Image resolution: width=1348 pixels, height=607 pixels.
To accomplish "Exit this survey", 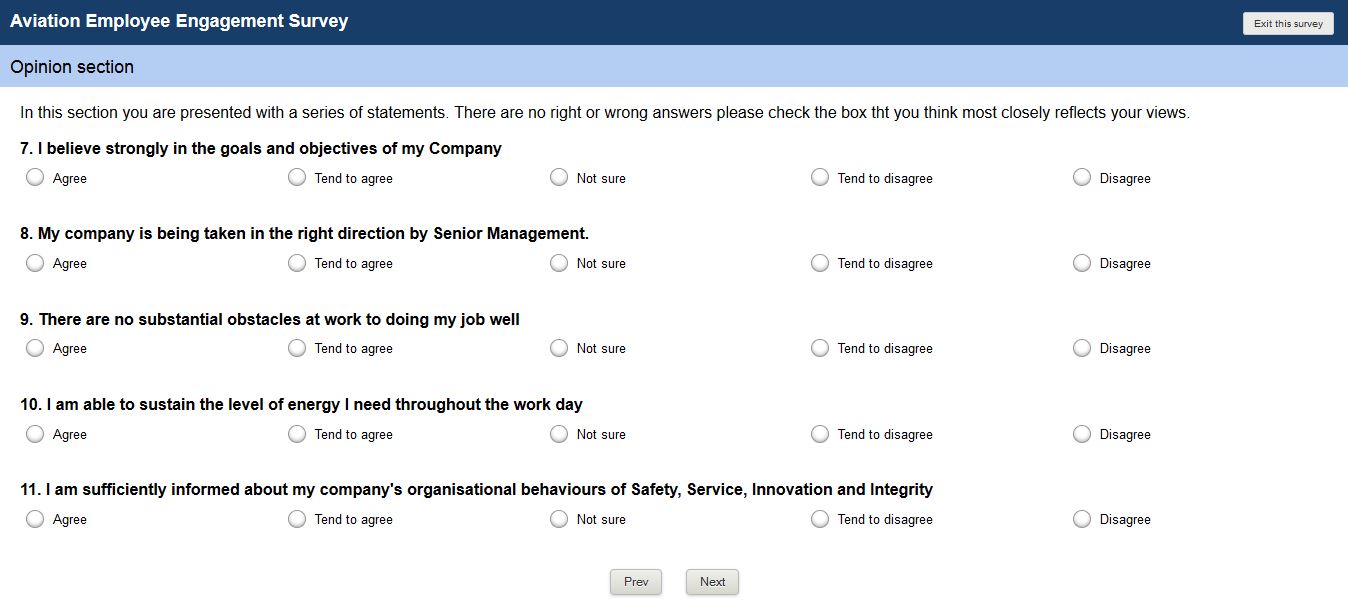I will point(1288,24).
